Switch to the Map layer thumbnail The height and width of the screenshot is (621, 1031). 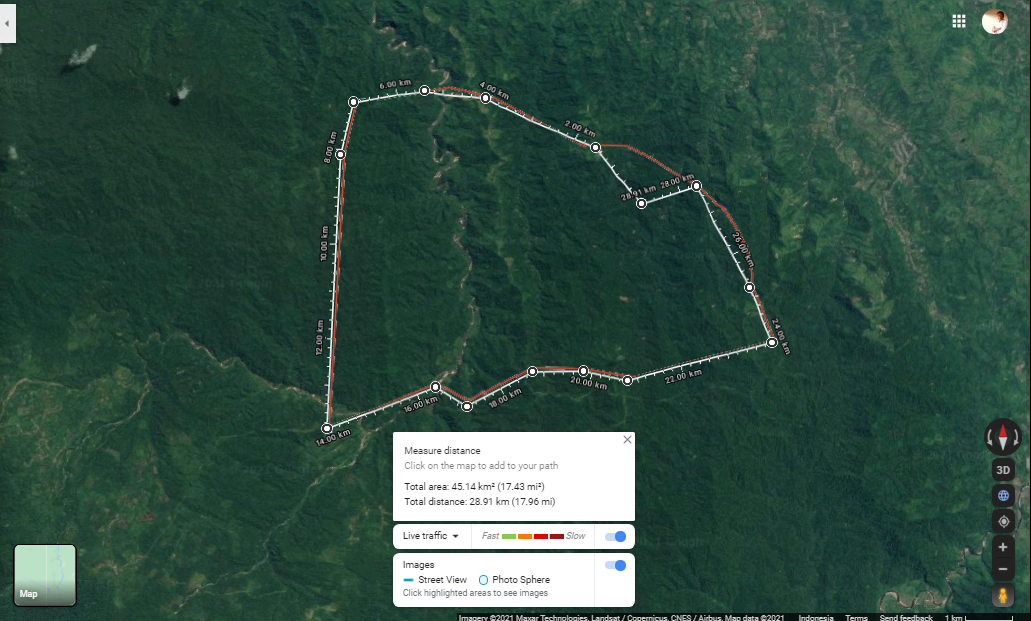(45, 575)
